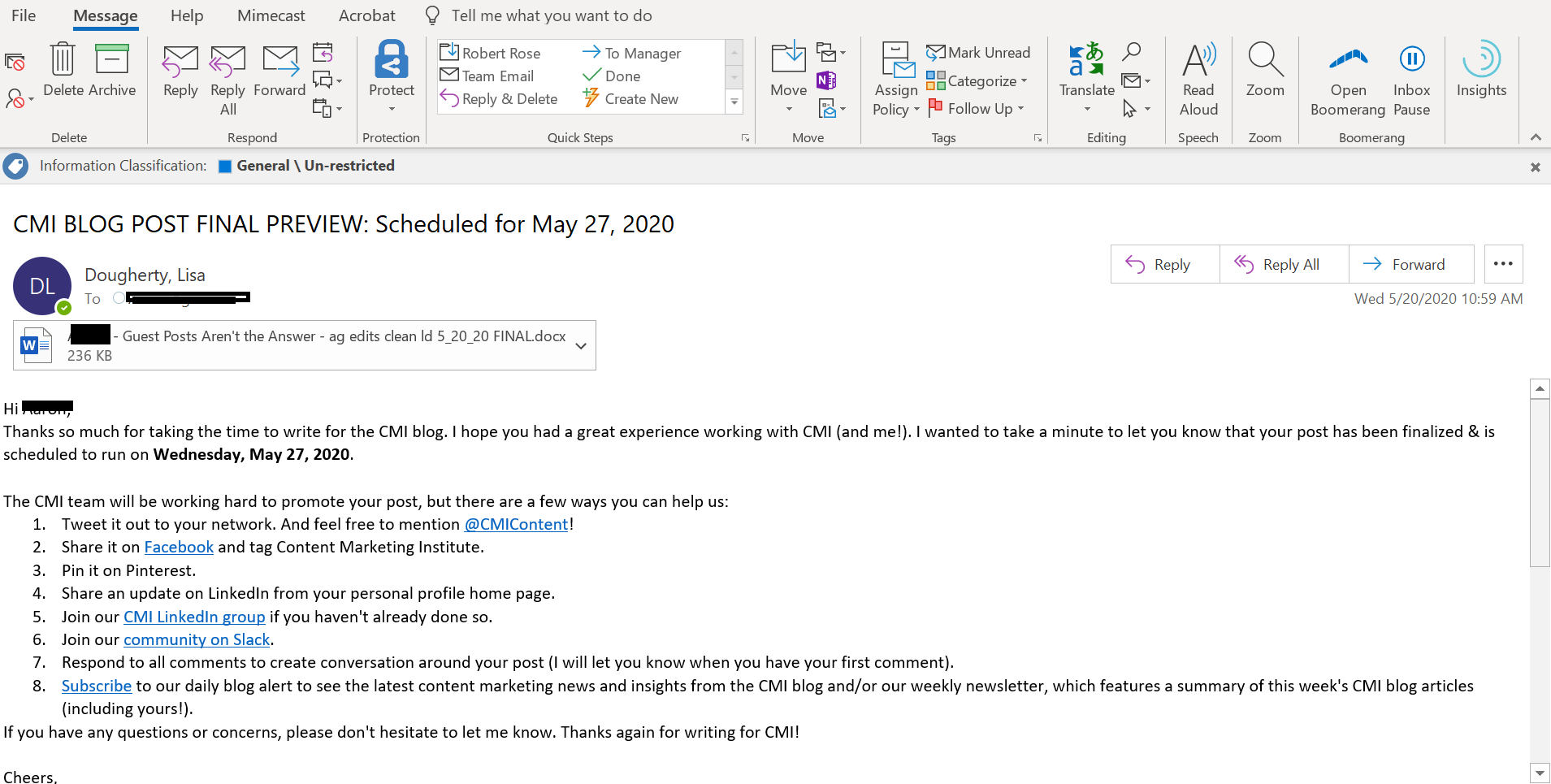Image resolution: width=1551 pixels, height=784 pixels.
Task: Expand the Quick Steps gallery
Action: click(734, 102)
